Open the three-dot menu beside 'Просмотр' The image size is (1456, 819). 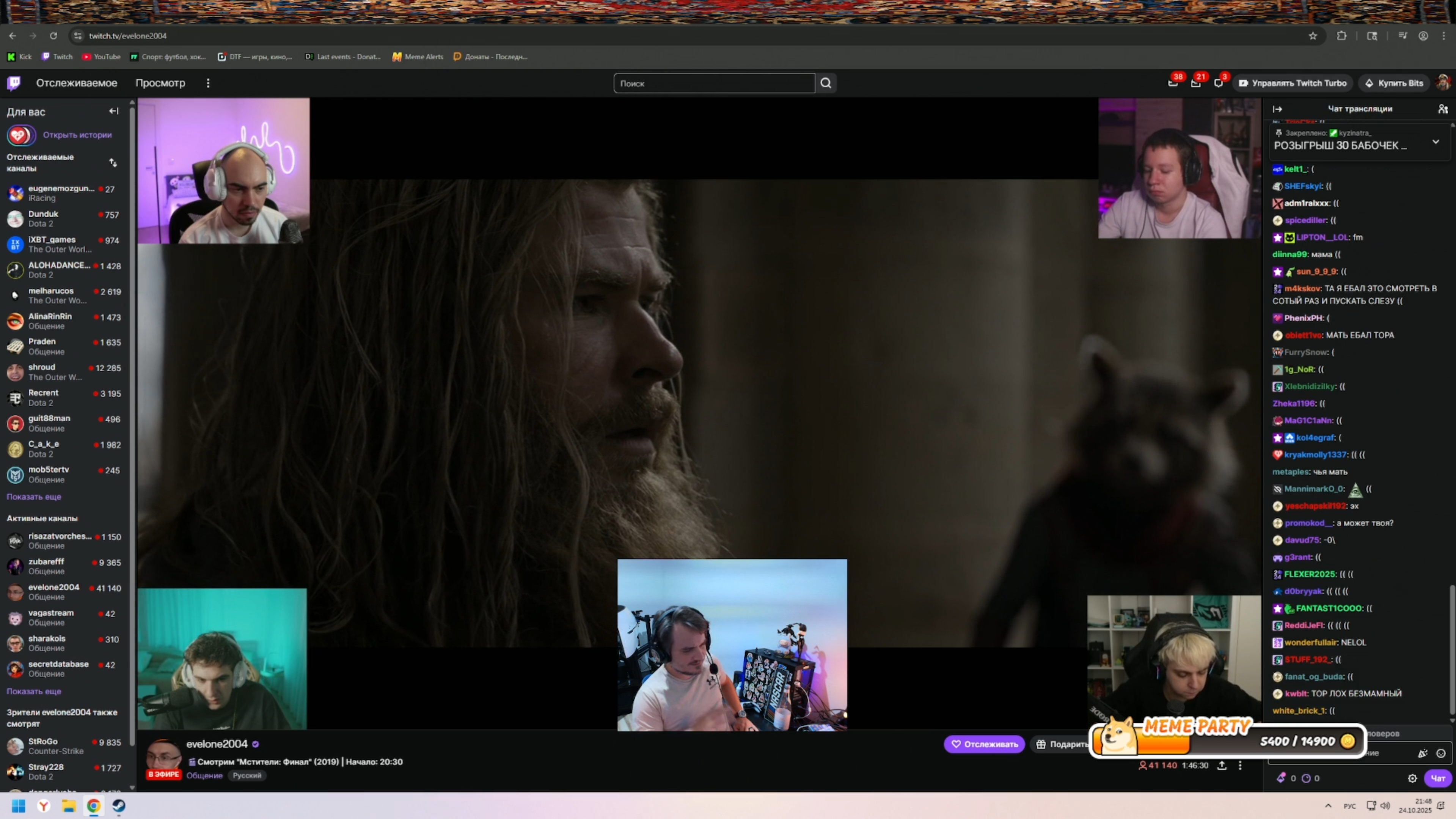[x=208, y=83]
